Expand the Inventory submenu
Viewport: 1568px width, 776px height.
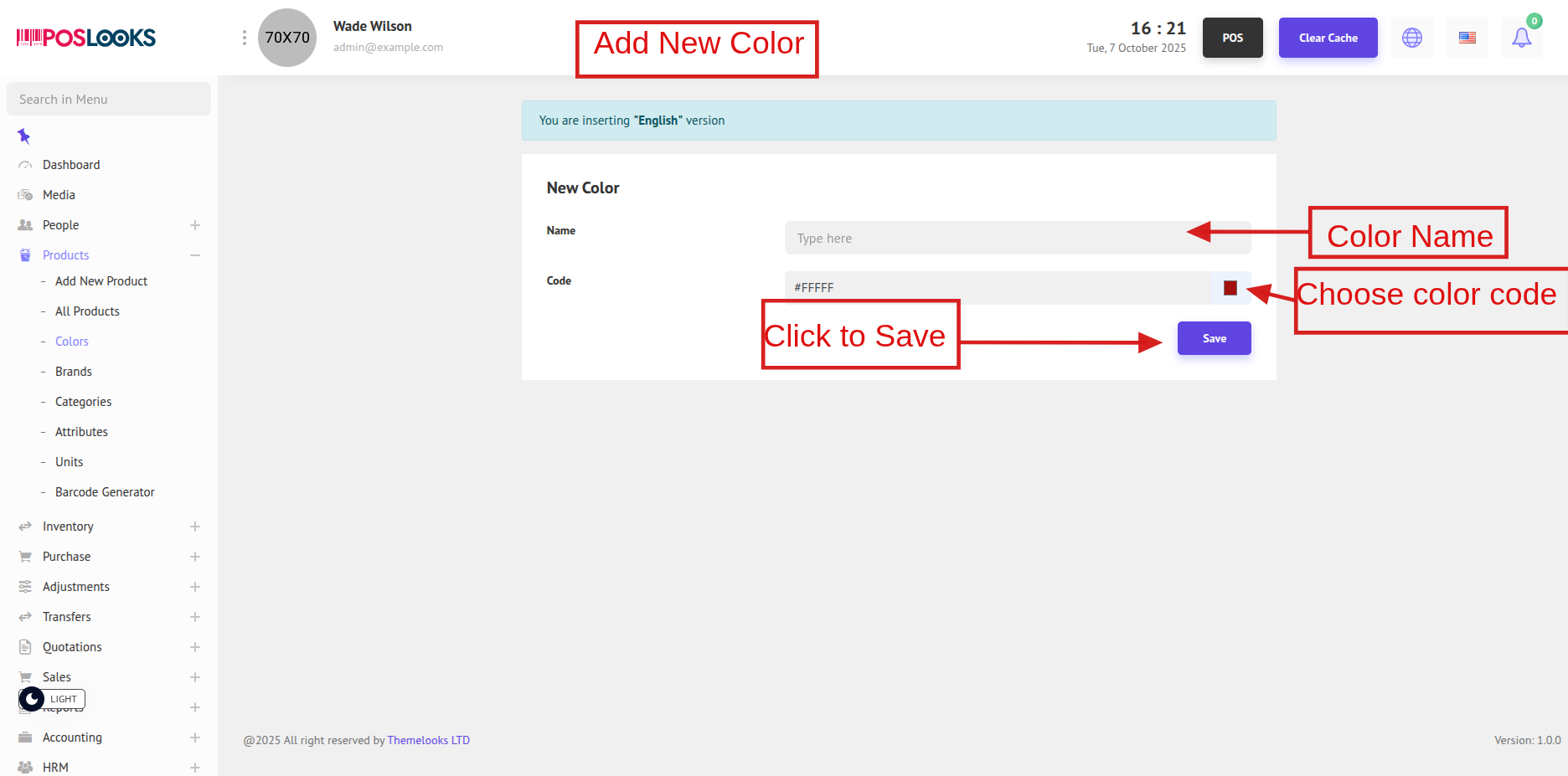click(x=195, y=527)
